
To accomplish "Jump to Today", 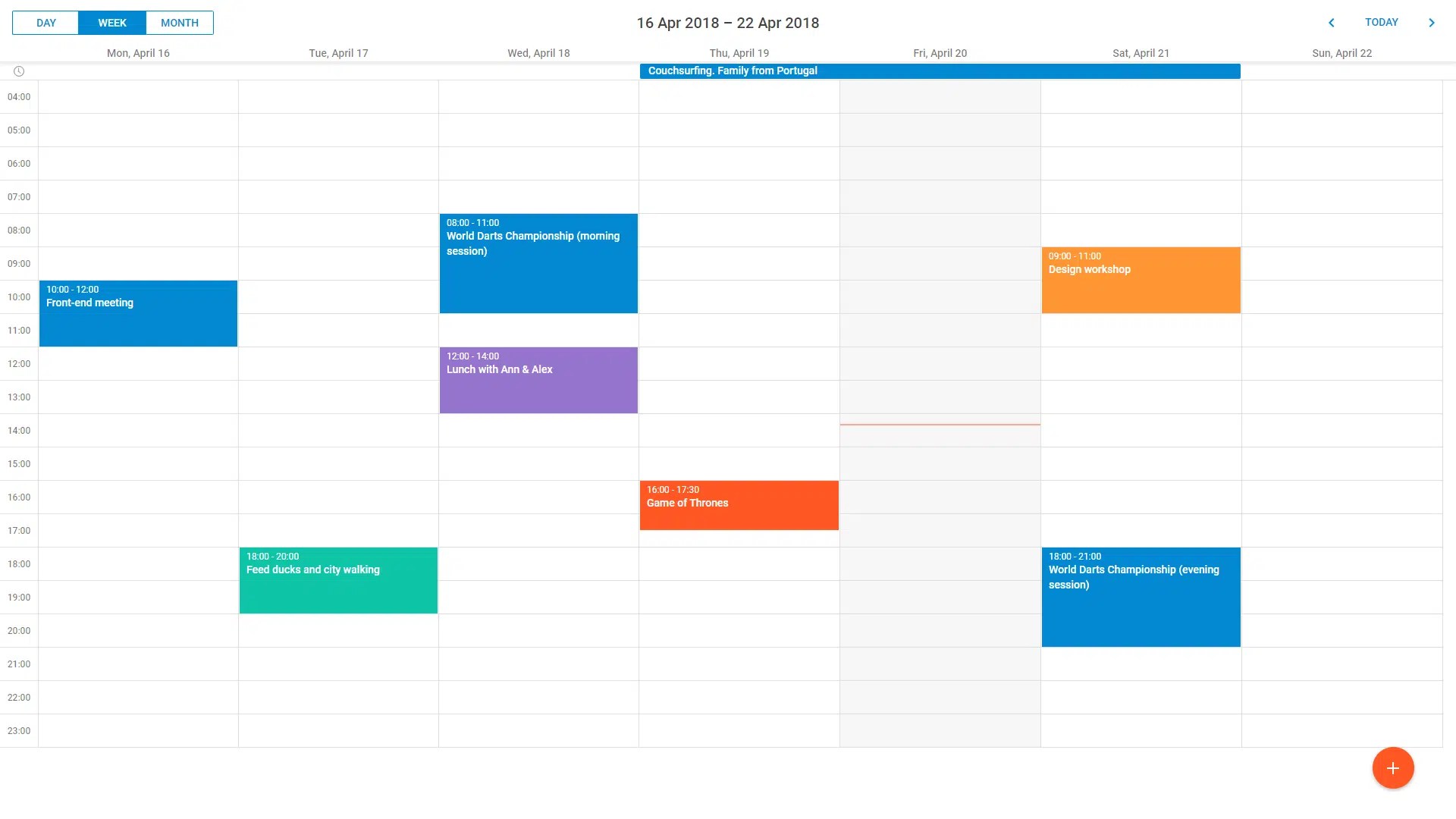I will [x=1381, y=23].
